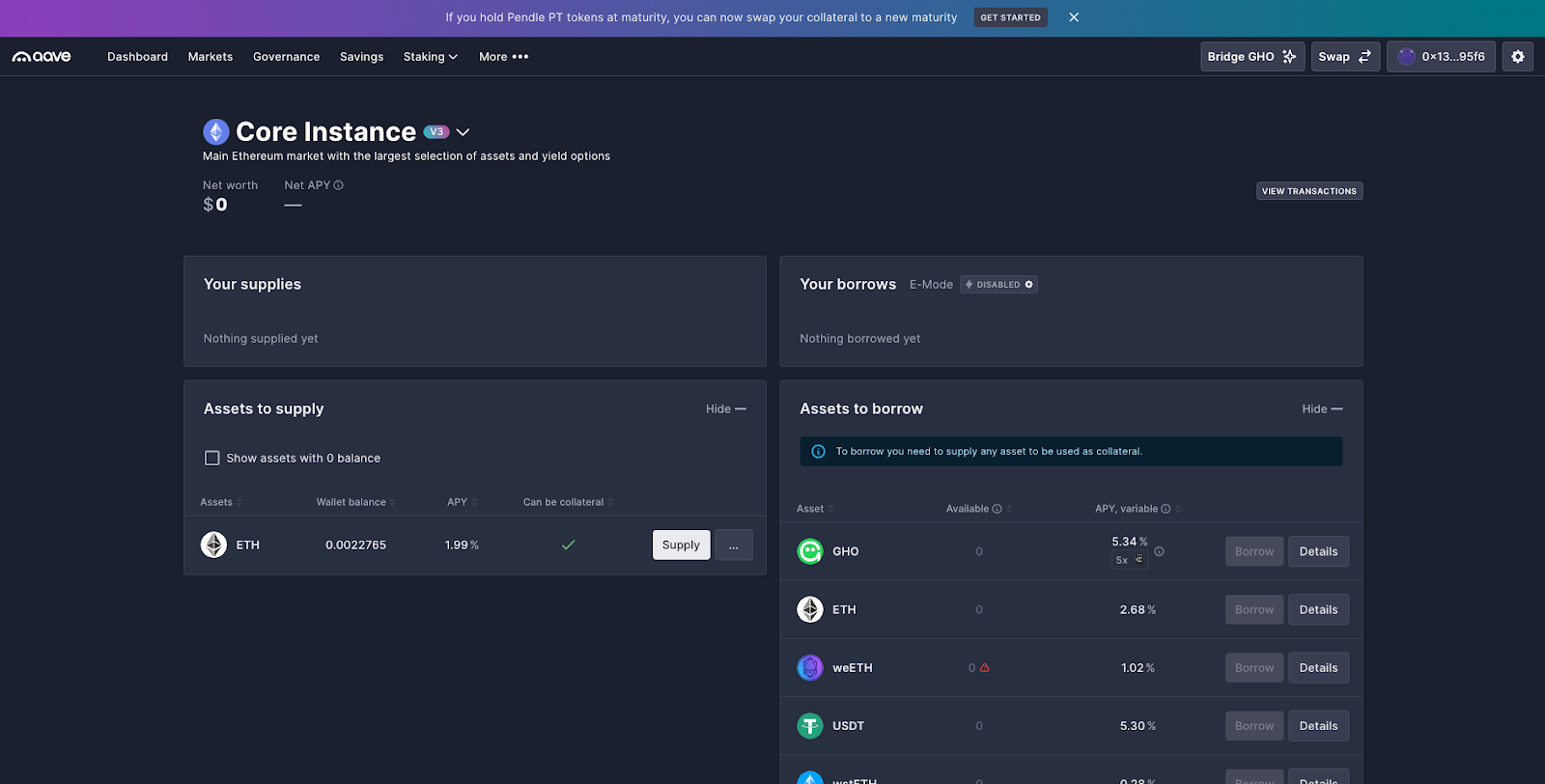This screenshot has height=784, width=1545.
Task: Click the Net worth $0 value
Action: (x=215, y=205)
